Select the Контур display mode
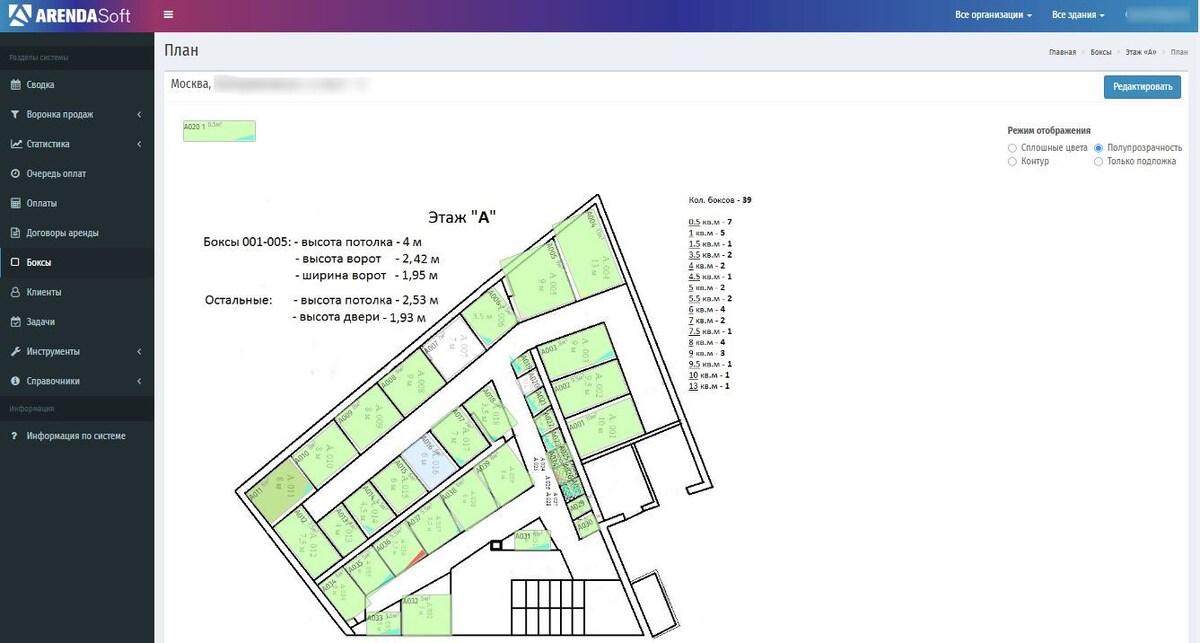 tap(1012, 161)
